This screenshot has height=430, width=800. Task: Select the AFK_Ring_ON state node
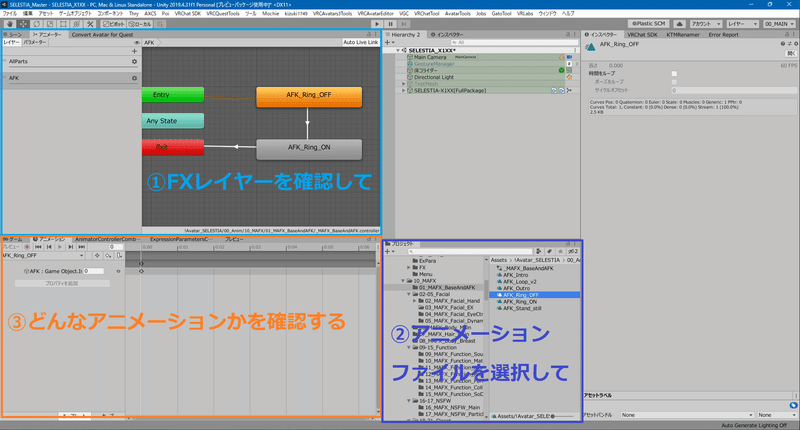pos(309,149)
